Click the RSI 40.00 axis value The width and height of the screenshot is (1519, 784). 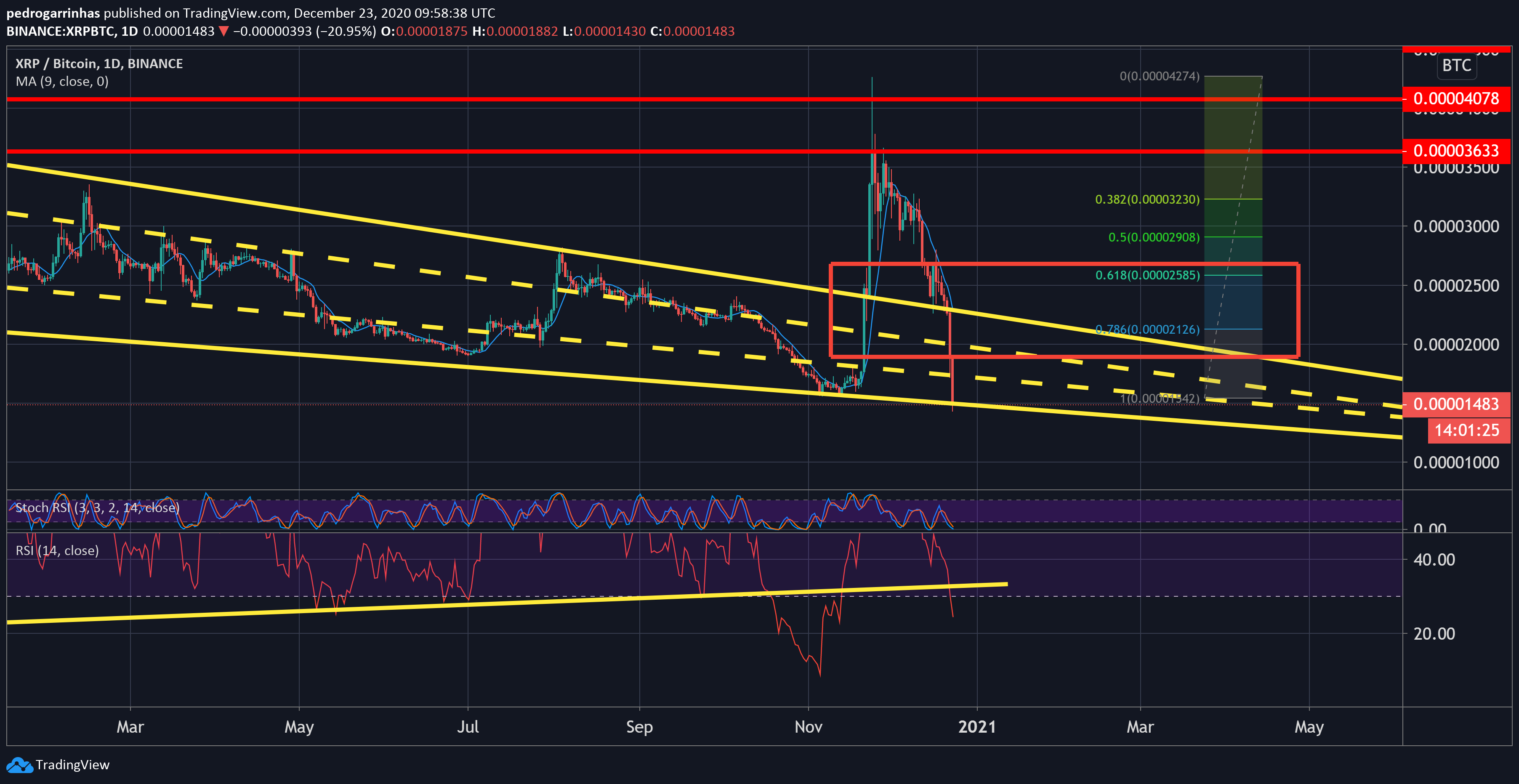[x=1434, y=559]
